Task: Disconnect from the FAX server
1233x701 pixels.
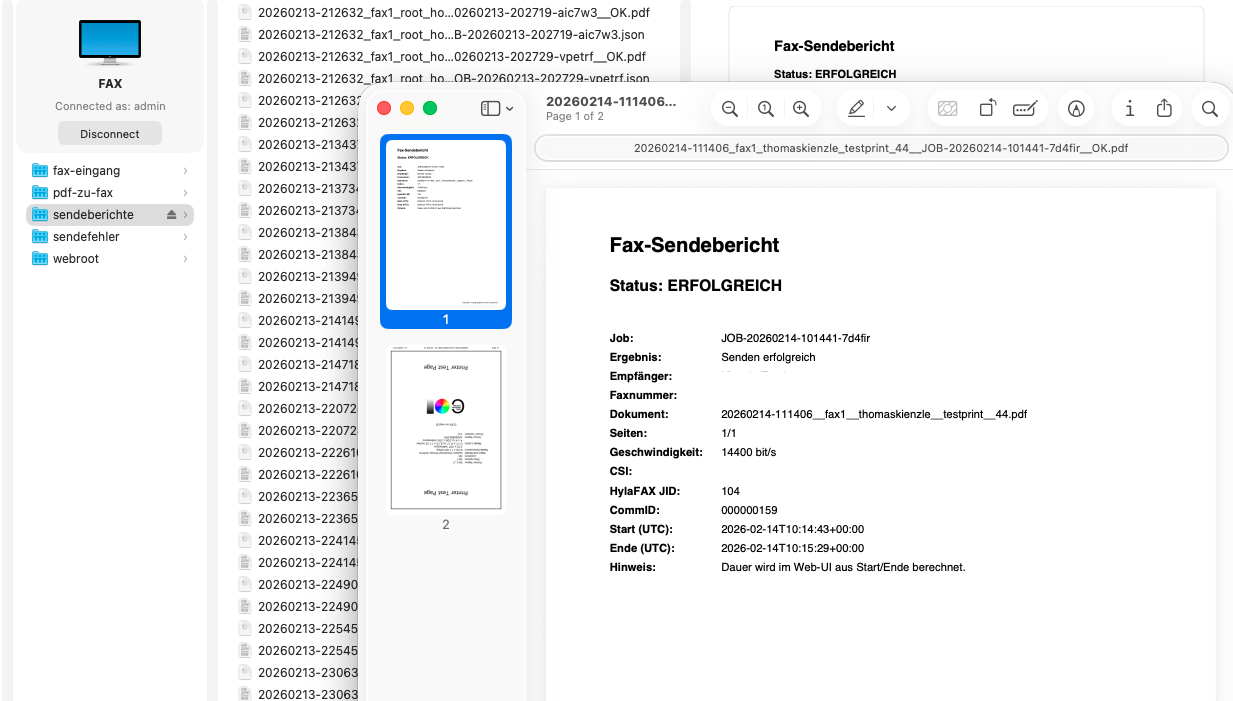Action: 110,134
